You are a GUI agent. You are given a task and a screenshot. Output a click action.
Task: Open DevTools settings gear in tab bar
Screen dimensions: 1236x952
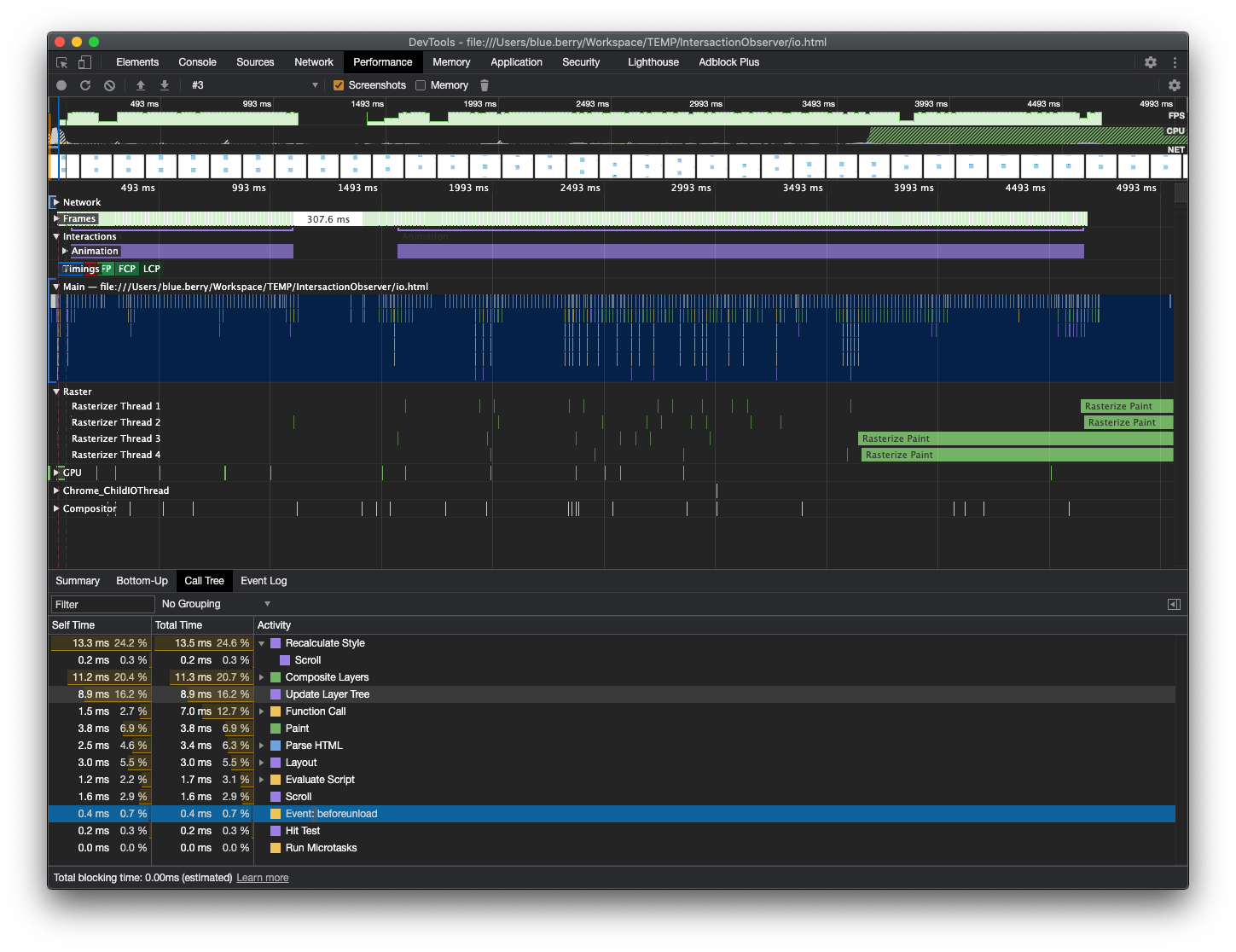[x=1151, y=62]
